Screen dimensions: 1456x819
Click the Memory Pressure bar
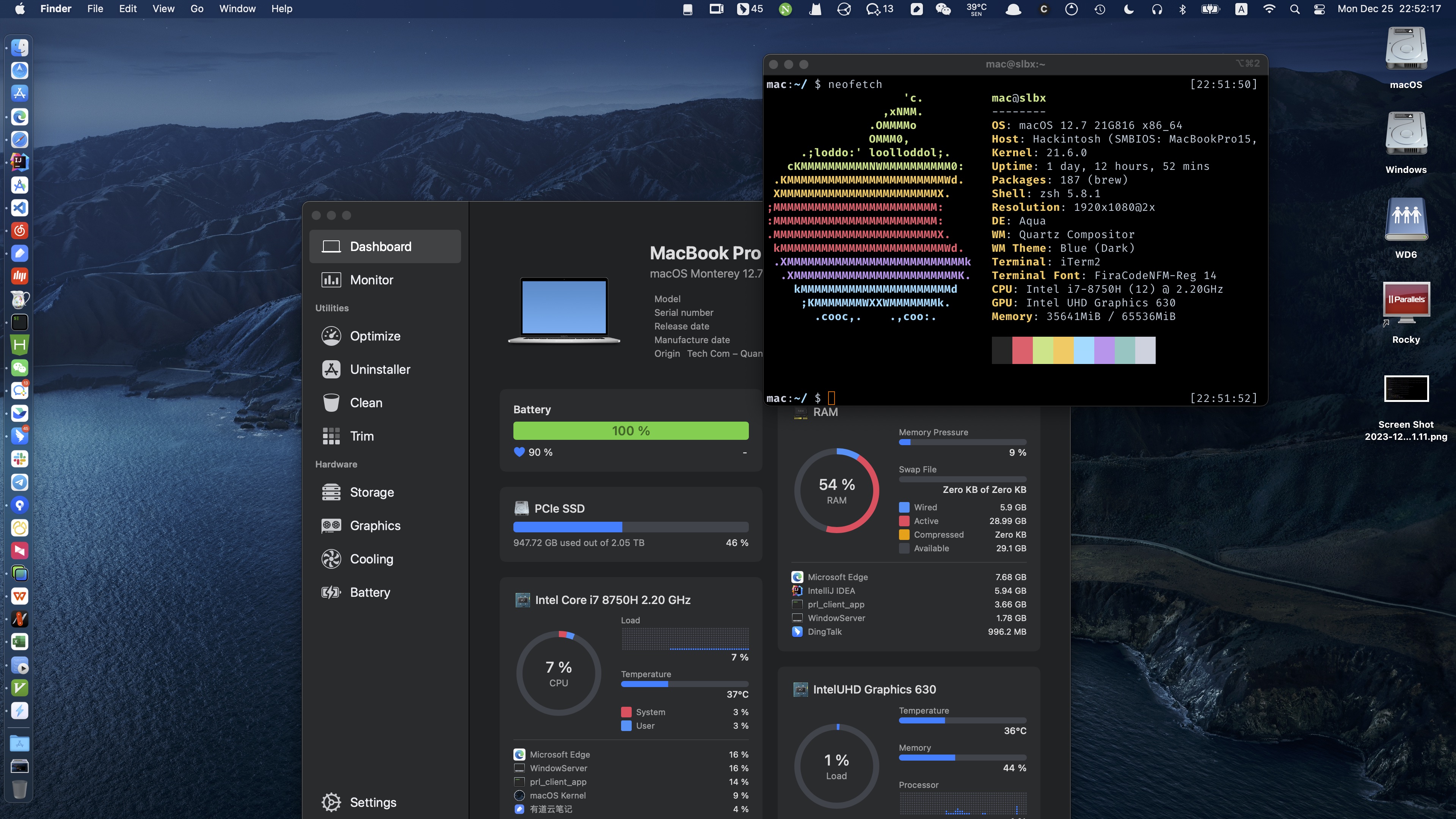coord(963,442)
